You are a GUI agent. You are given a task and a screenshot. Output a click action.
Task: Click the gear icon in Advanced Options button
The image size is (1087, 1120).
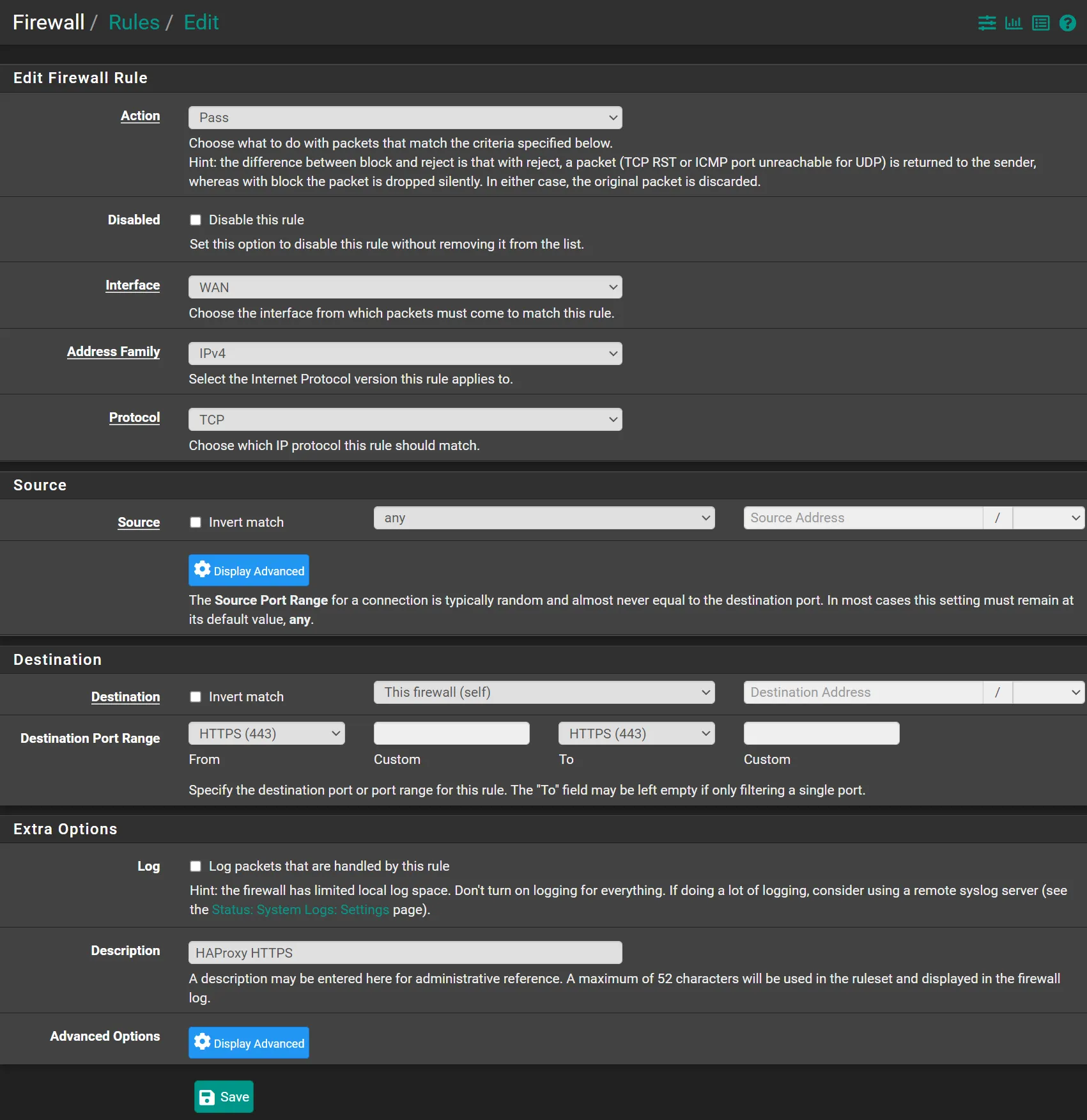coord(203,1042)
